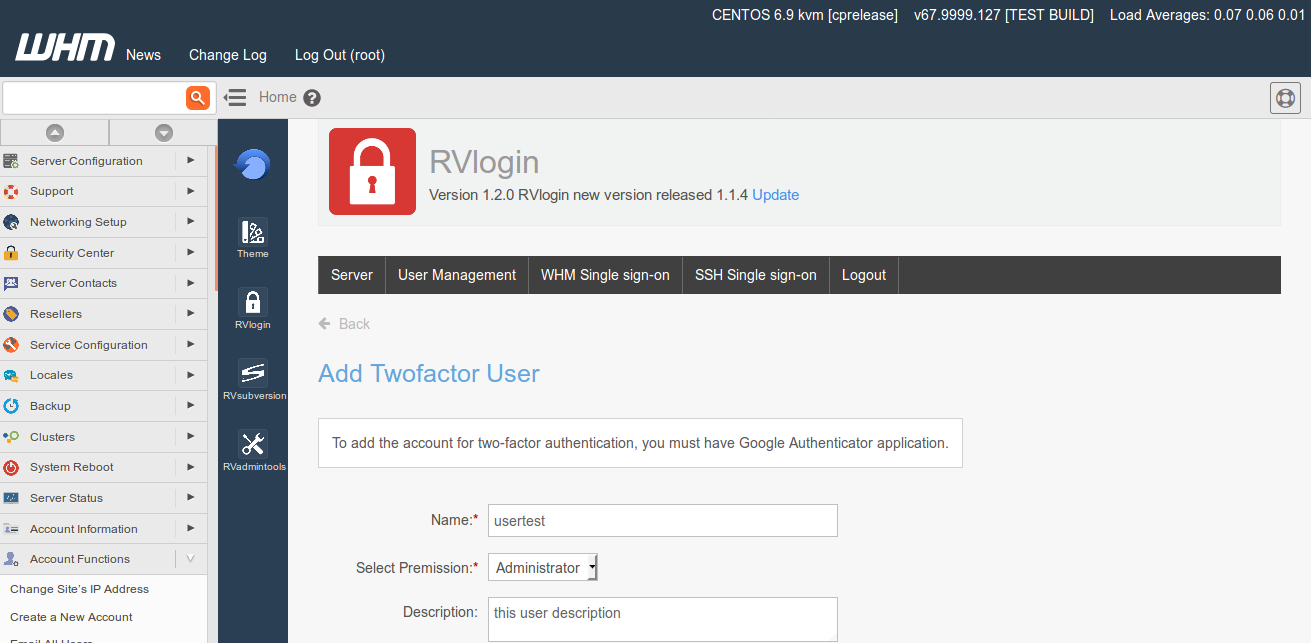Focus the WHM sidebar search box

point(94,97)
